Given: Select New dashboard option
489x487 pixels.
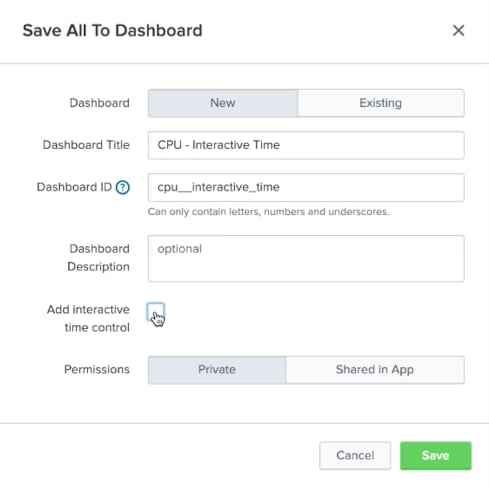Looking at the screenshot, I should click(x=223, y=103).
